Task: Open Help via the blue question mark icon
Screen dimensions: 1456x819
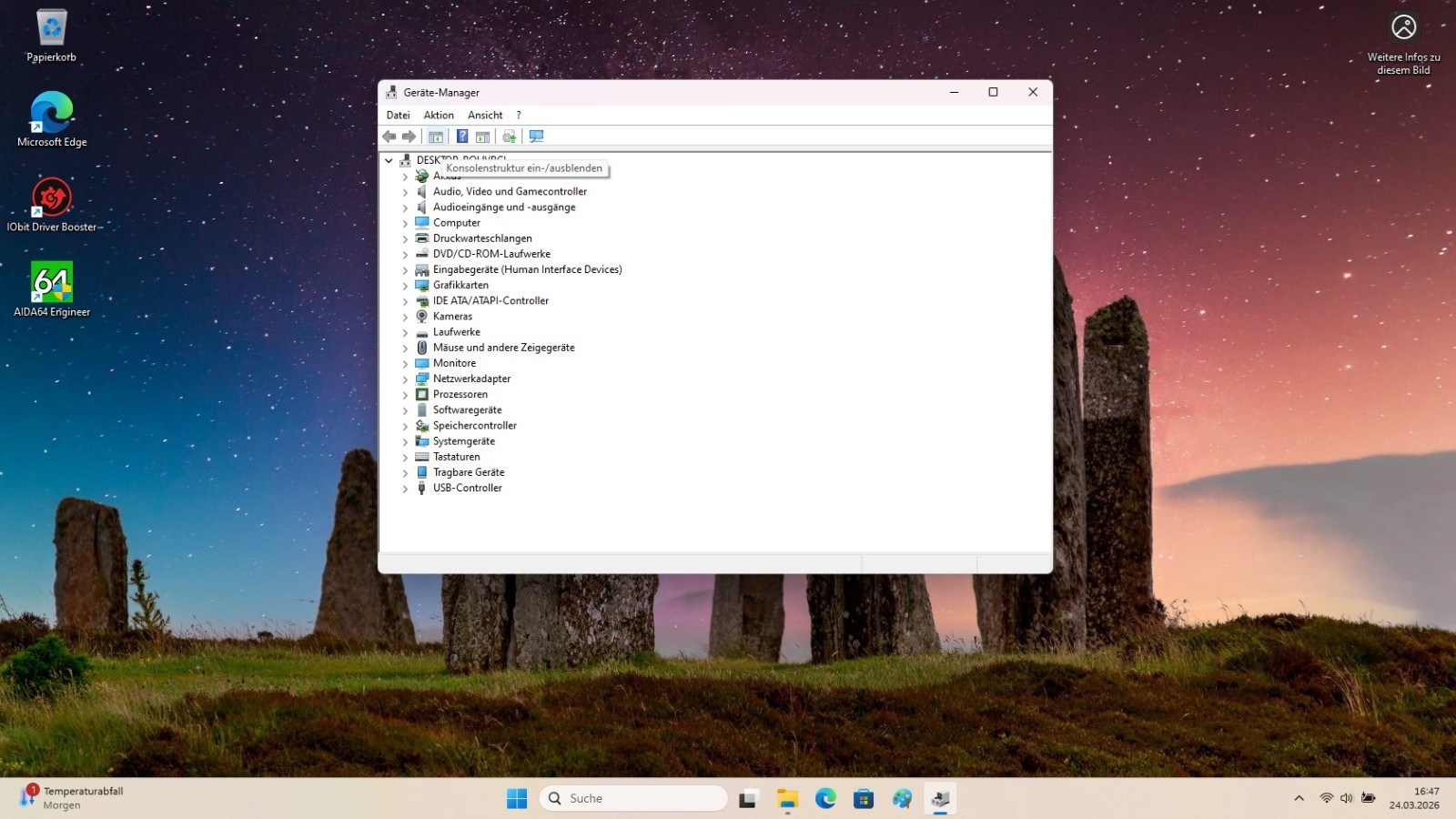Action: click(x=462, y=136)
